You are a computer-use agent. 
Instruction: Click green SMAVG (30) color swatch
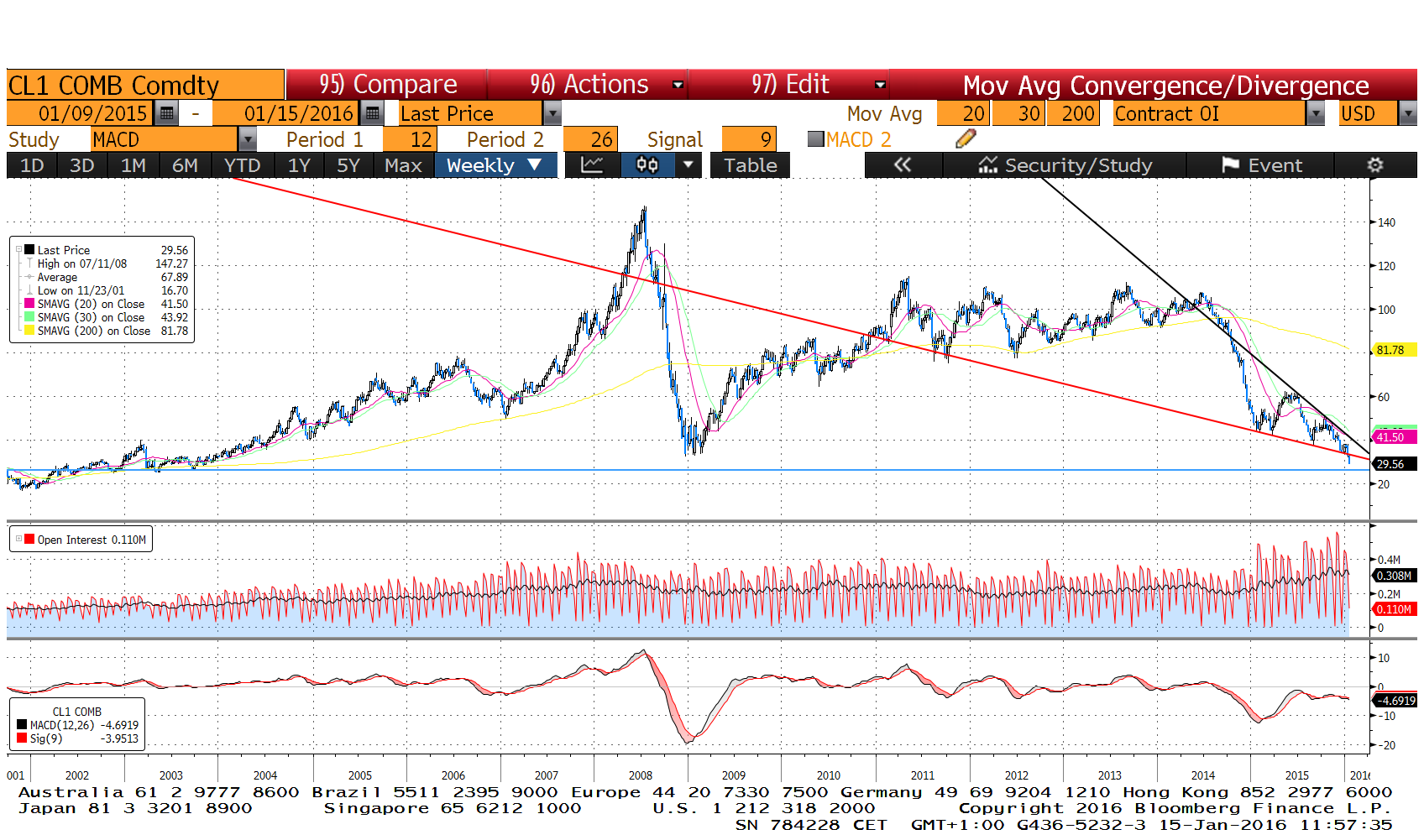29,316
